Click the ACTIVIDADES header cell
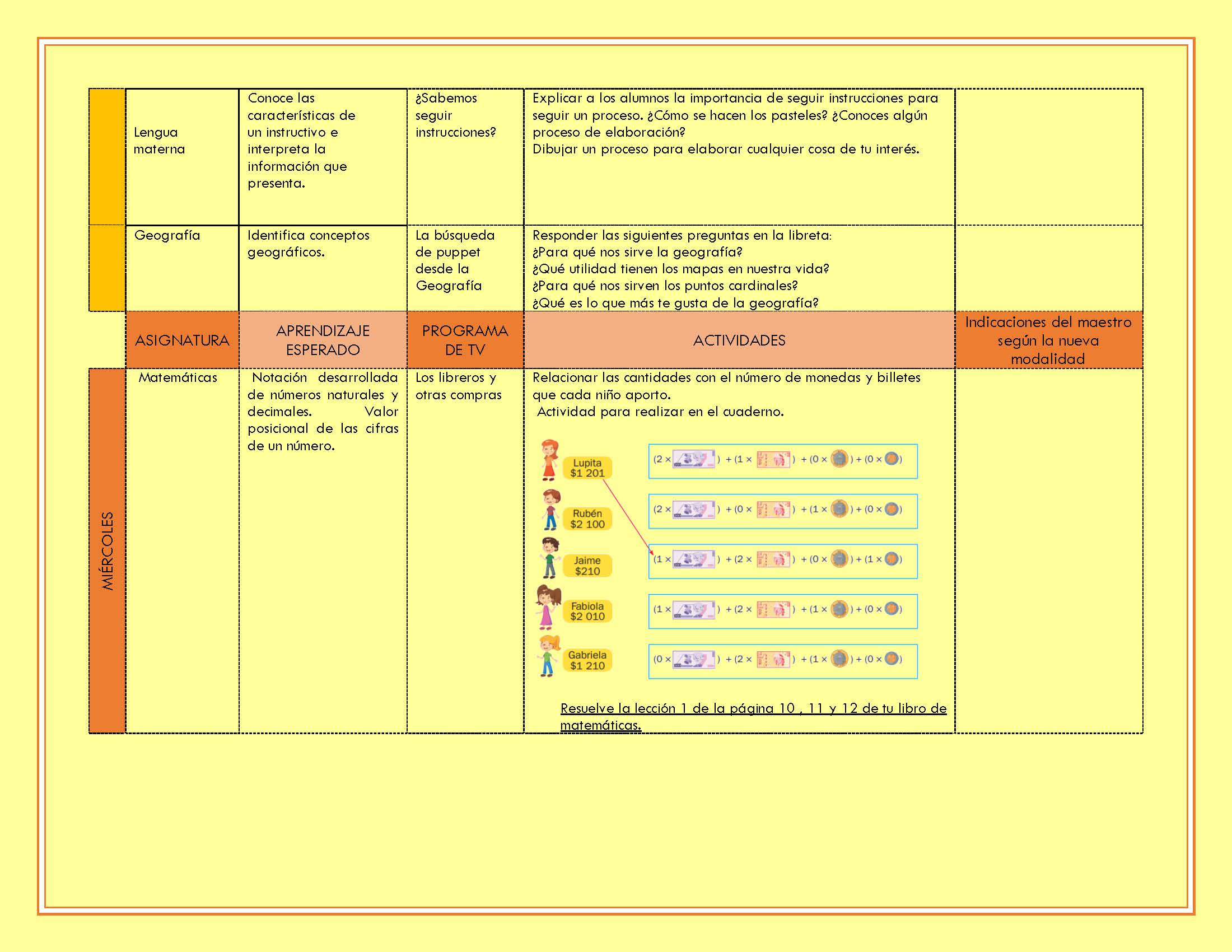The width and height of the screenshot is (1232, 952). click(x=739, y=340)
